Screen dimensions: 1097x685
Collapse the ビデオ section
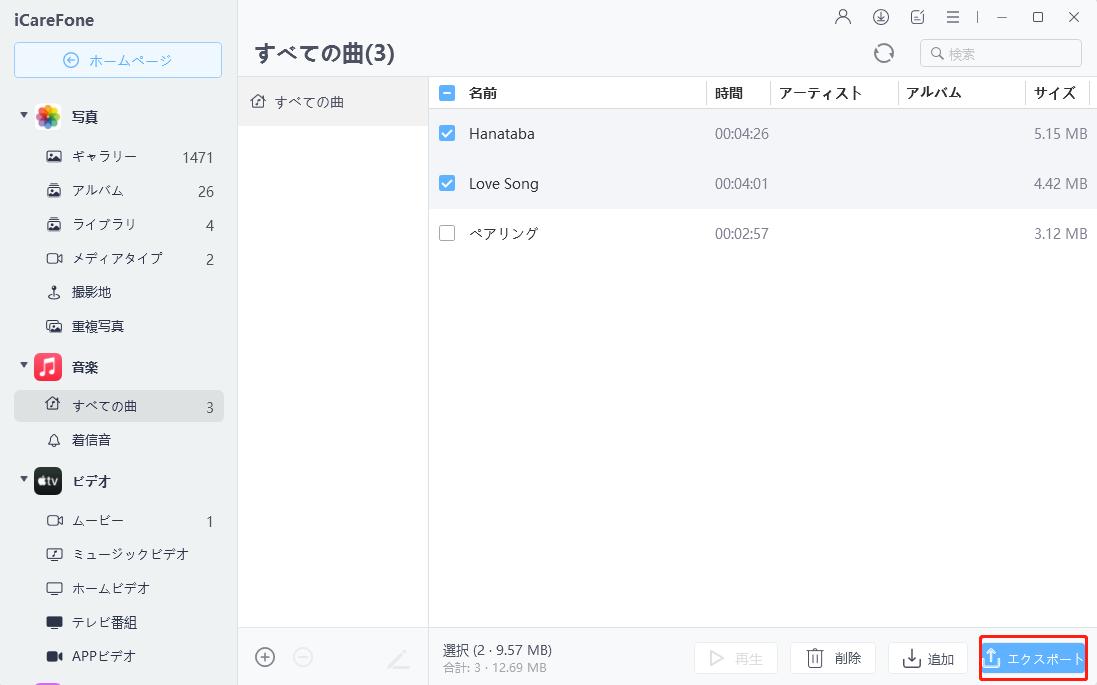24,479
